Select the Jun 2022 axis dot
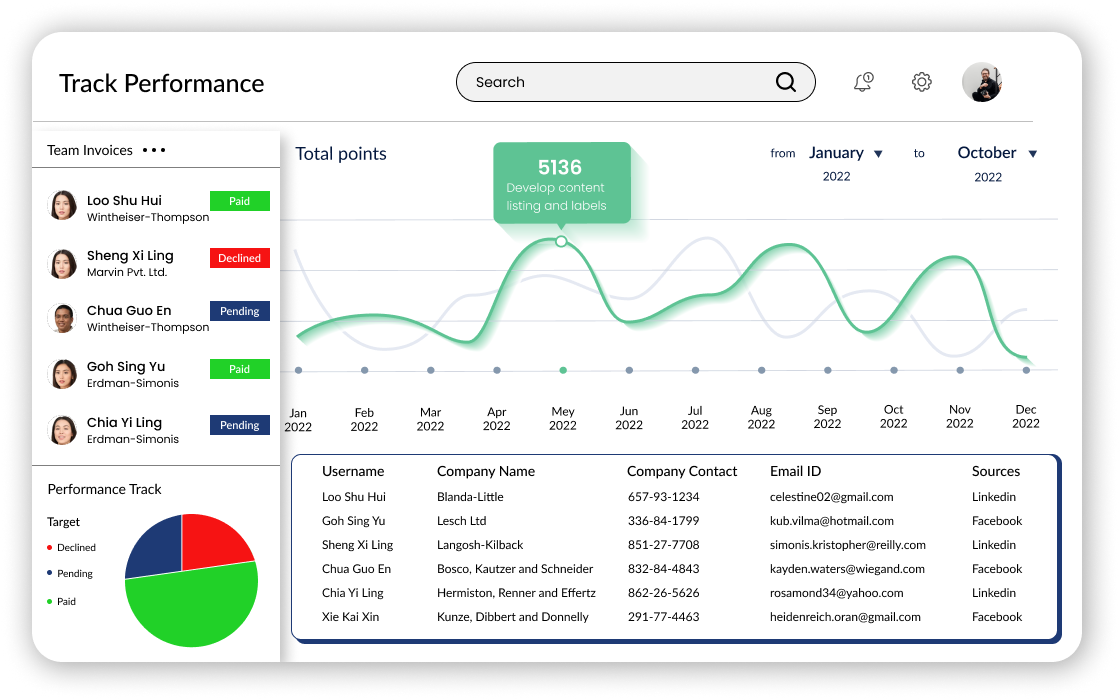 click(x=629, y=370)
